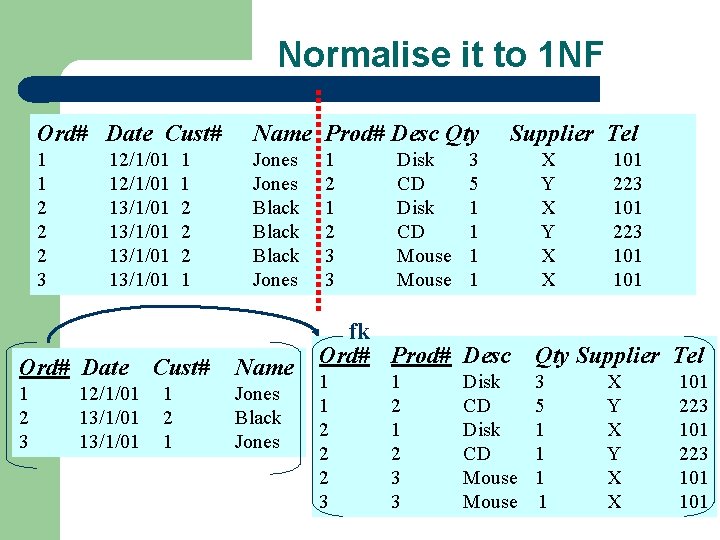The height and width of the screenshot is (540, 720).
Task: Click the dark blue title bar
Action: tap(309, 89)
